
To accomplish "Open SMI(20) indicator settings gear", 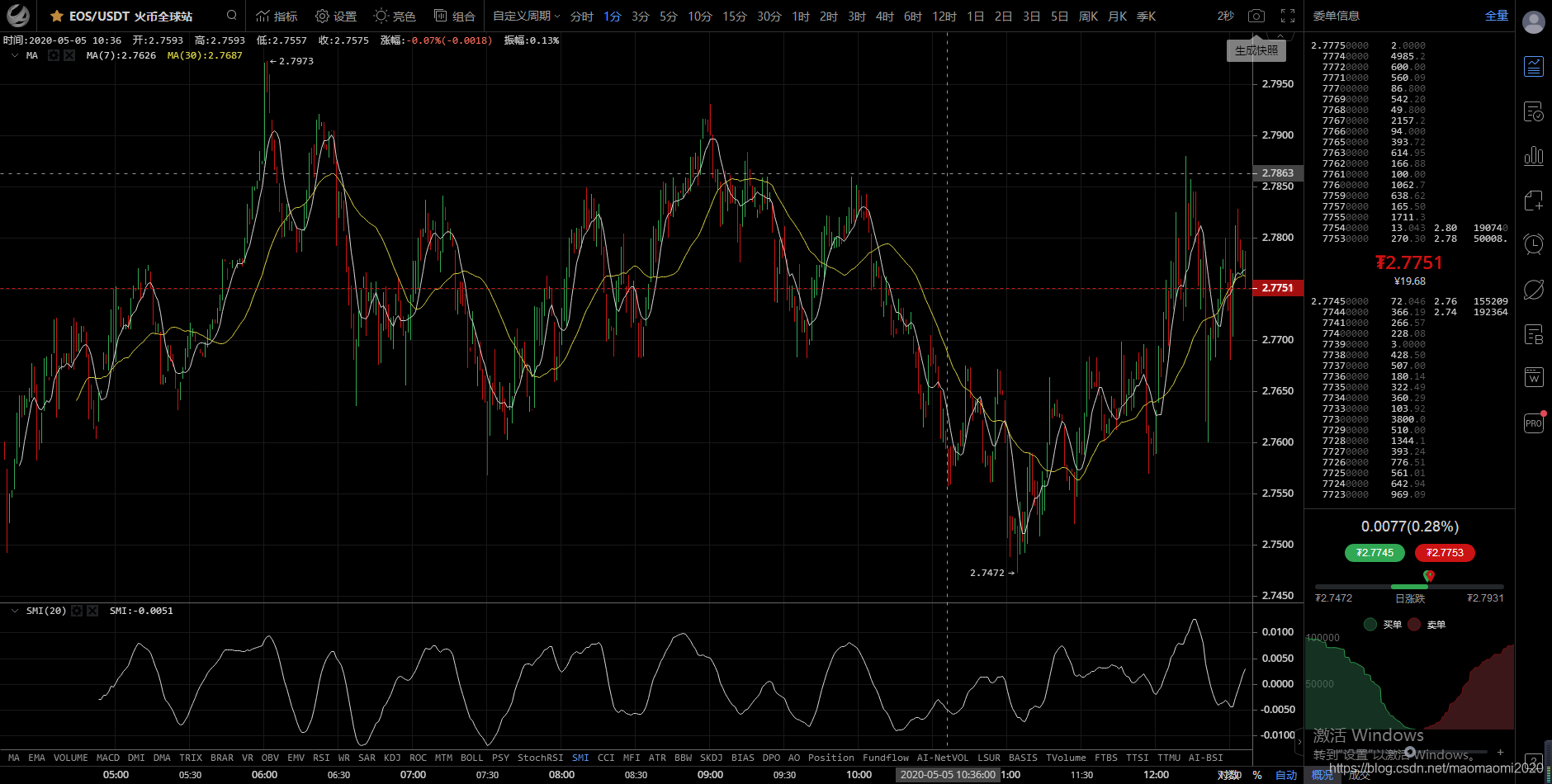I will pos(77,611).
